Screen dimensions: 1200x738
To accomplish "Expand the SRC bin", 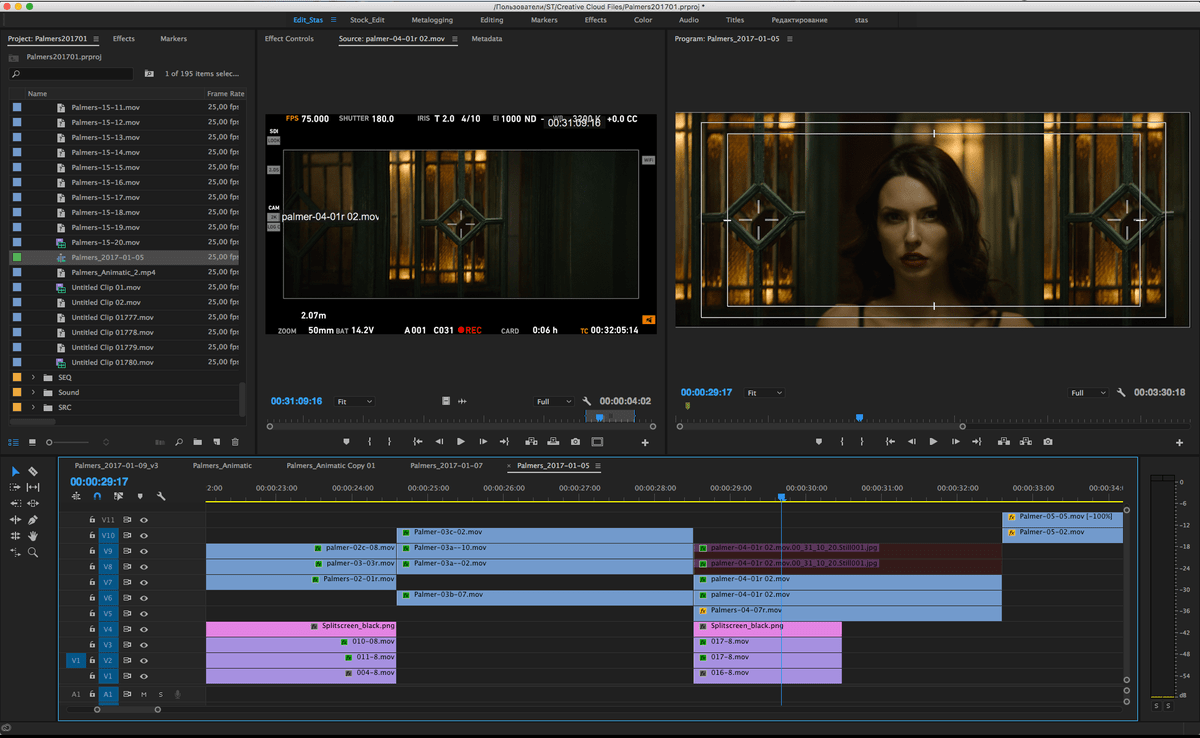I will tap(34, 407).
